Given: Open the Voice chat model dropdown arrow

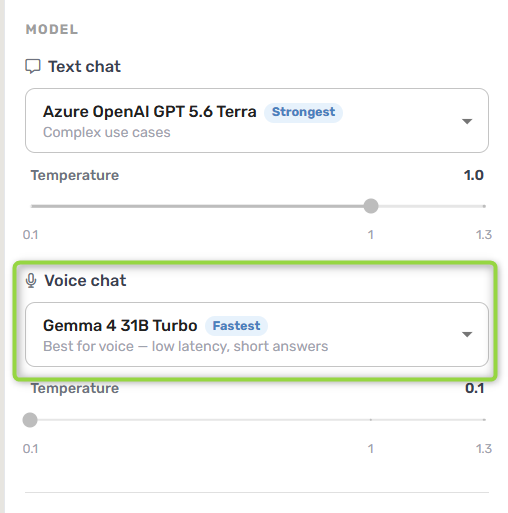Looking at the screenshot, I should (467, 334).
